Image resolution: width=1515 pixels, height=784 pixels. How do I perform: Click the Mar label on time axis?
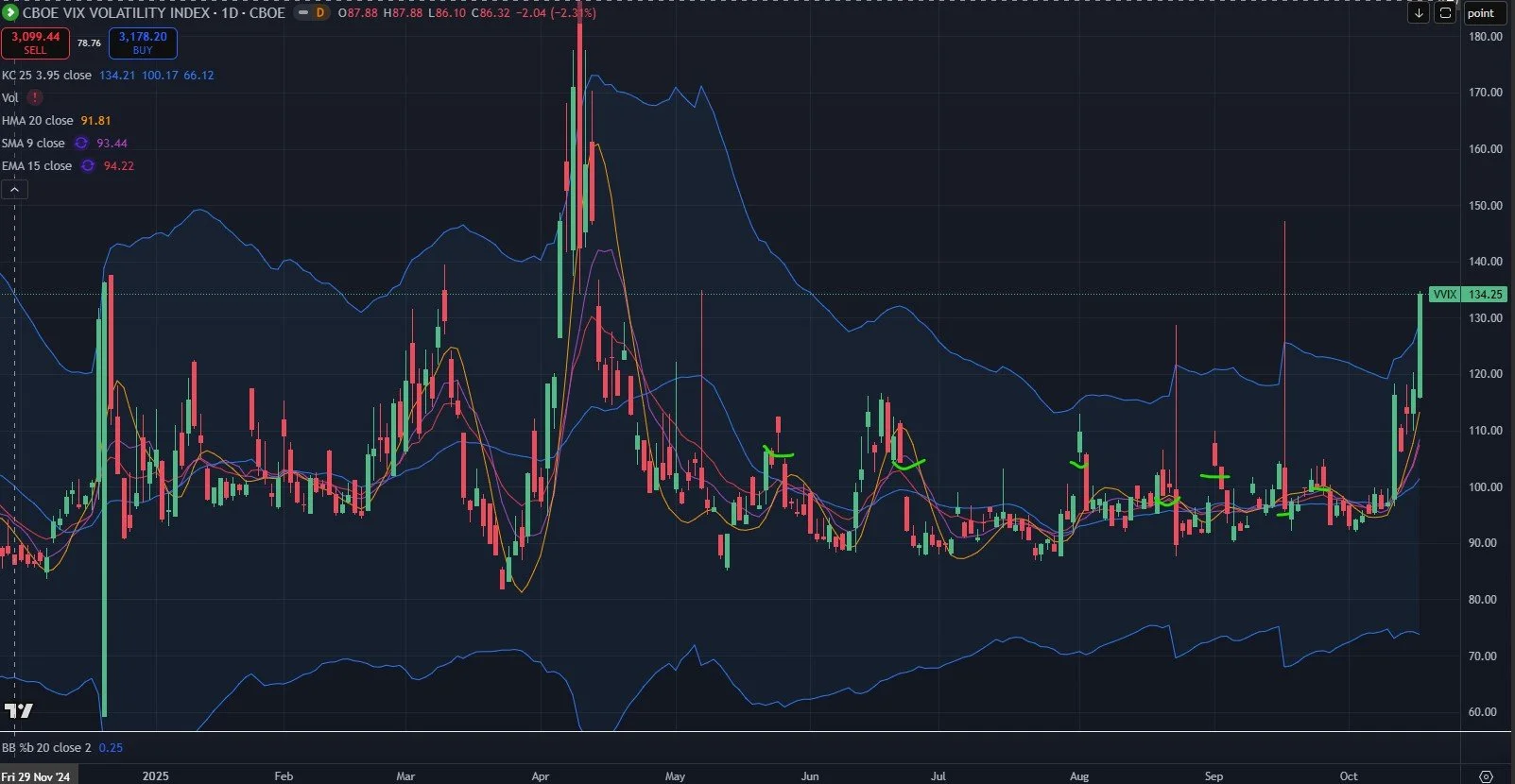click(405, 776)
